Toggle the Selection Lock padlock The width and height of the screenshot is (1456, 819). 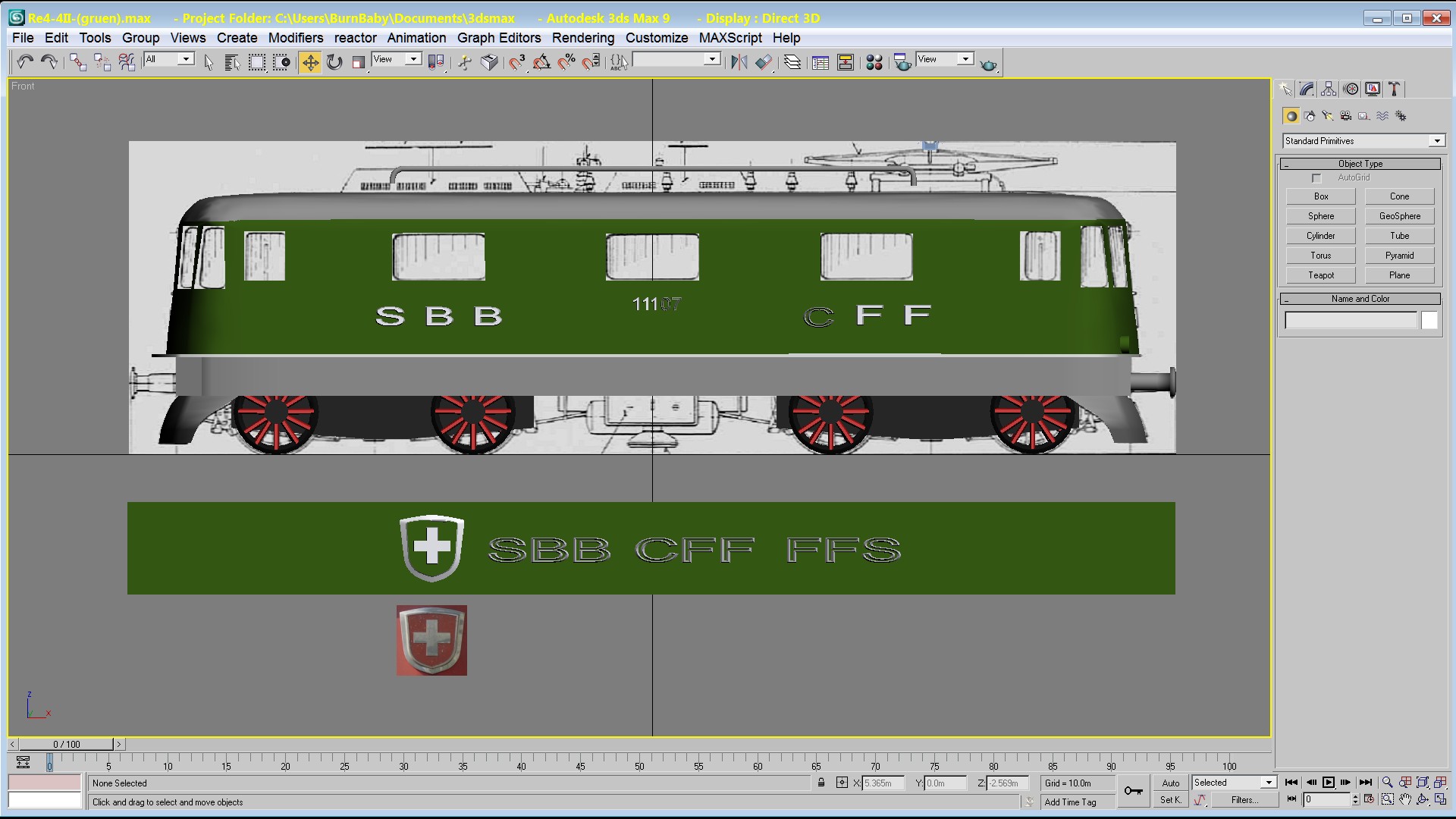(821, 783)
